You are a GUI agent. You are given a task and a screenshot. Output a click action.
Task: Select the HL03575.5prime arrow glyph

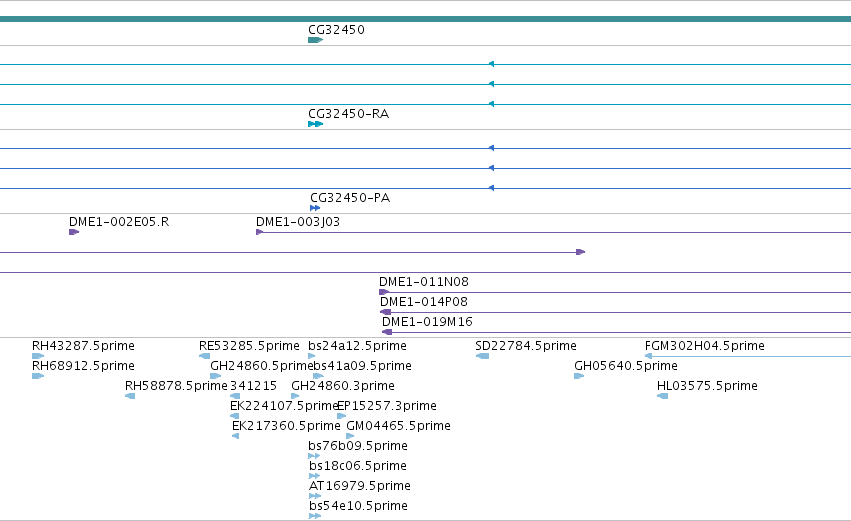(x=662, y=397)
